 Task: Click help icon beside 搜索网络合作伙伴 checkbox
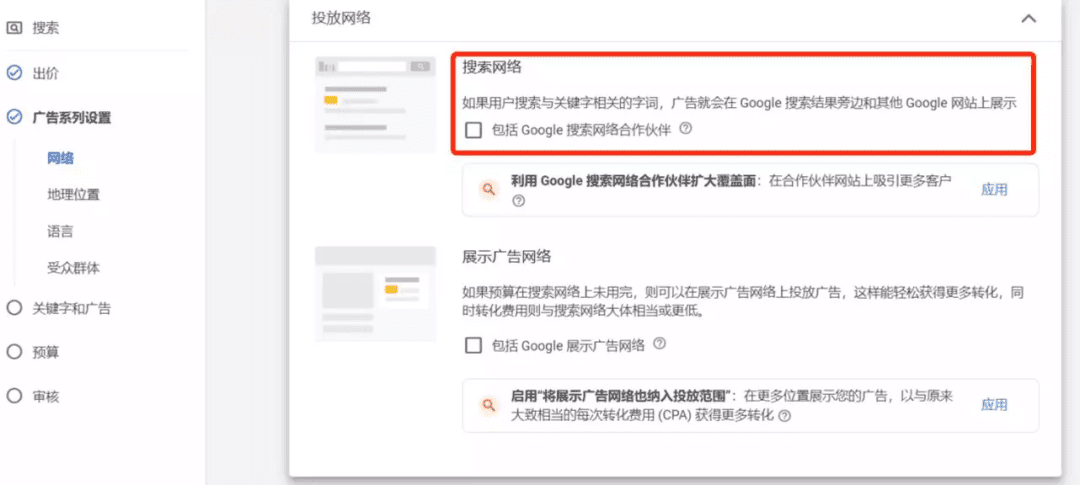(x=686, y=129)
